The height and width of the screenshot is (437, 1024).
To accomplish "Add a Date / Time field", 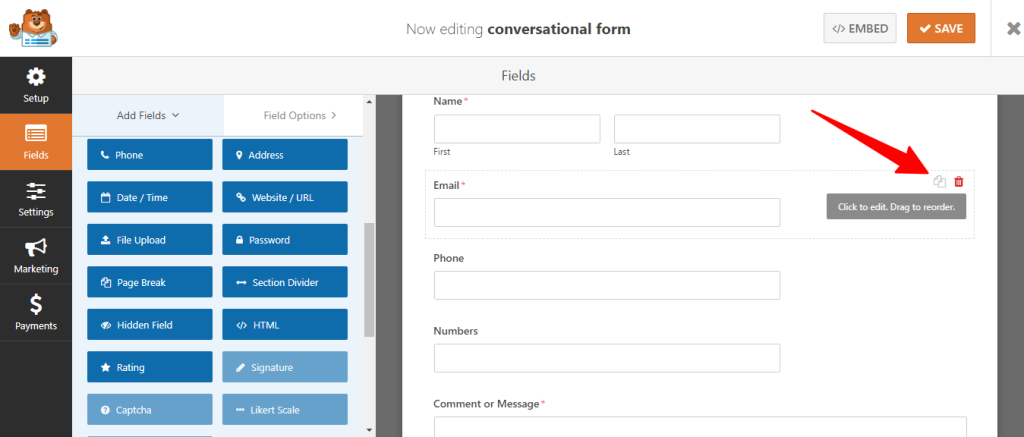I will coord(150,197).
